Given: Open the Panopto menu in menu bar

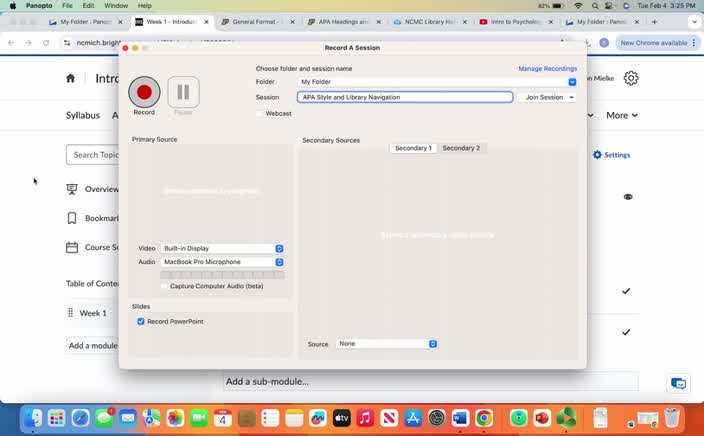Looking at the screenshot, I should (39, 6).
